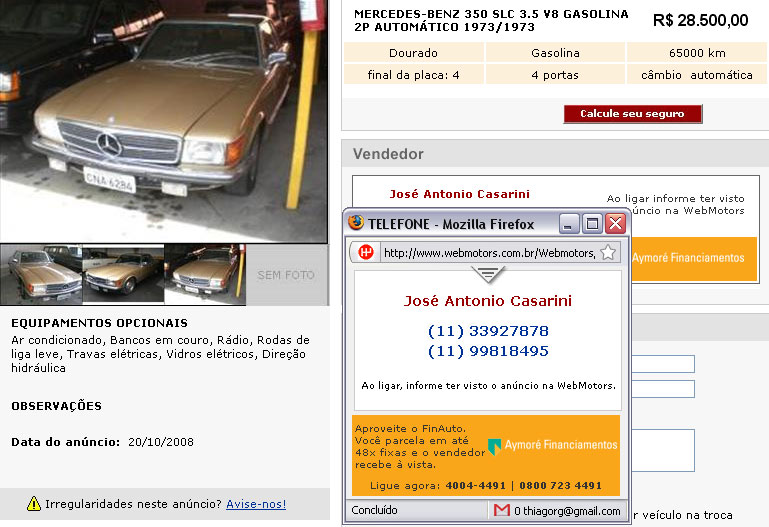Click the Mercedes-Benz 350 SLC listing title
769x527 pixels.
[491, 21]
